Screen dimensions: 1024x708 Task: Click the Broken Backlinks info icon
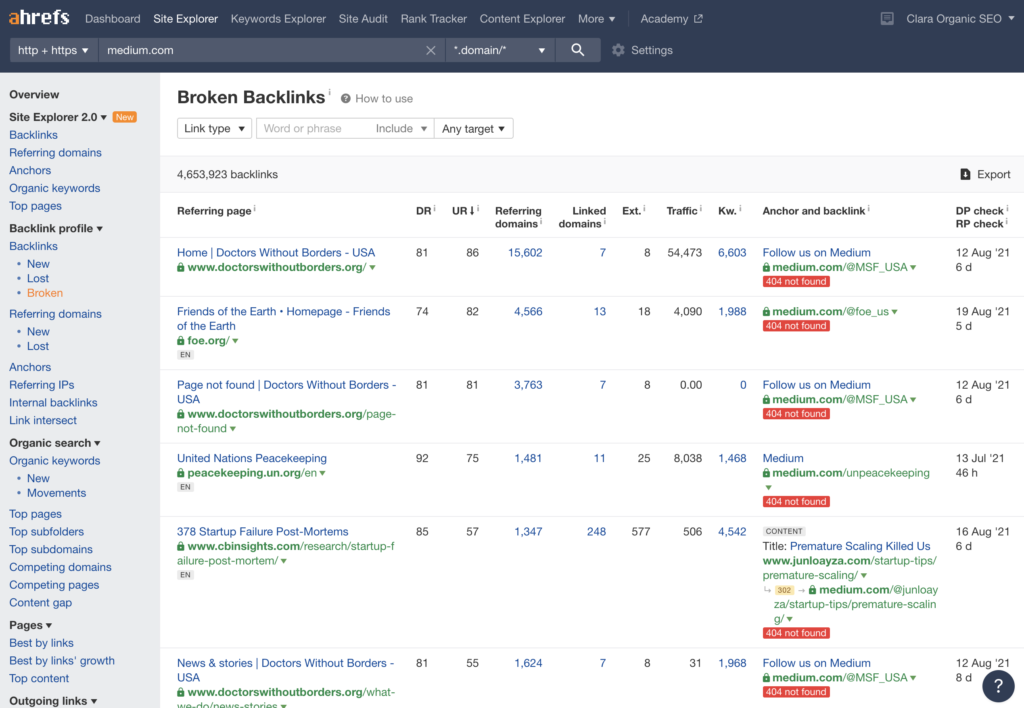[329, 92]
